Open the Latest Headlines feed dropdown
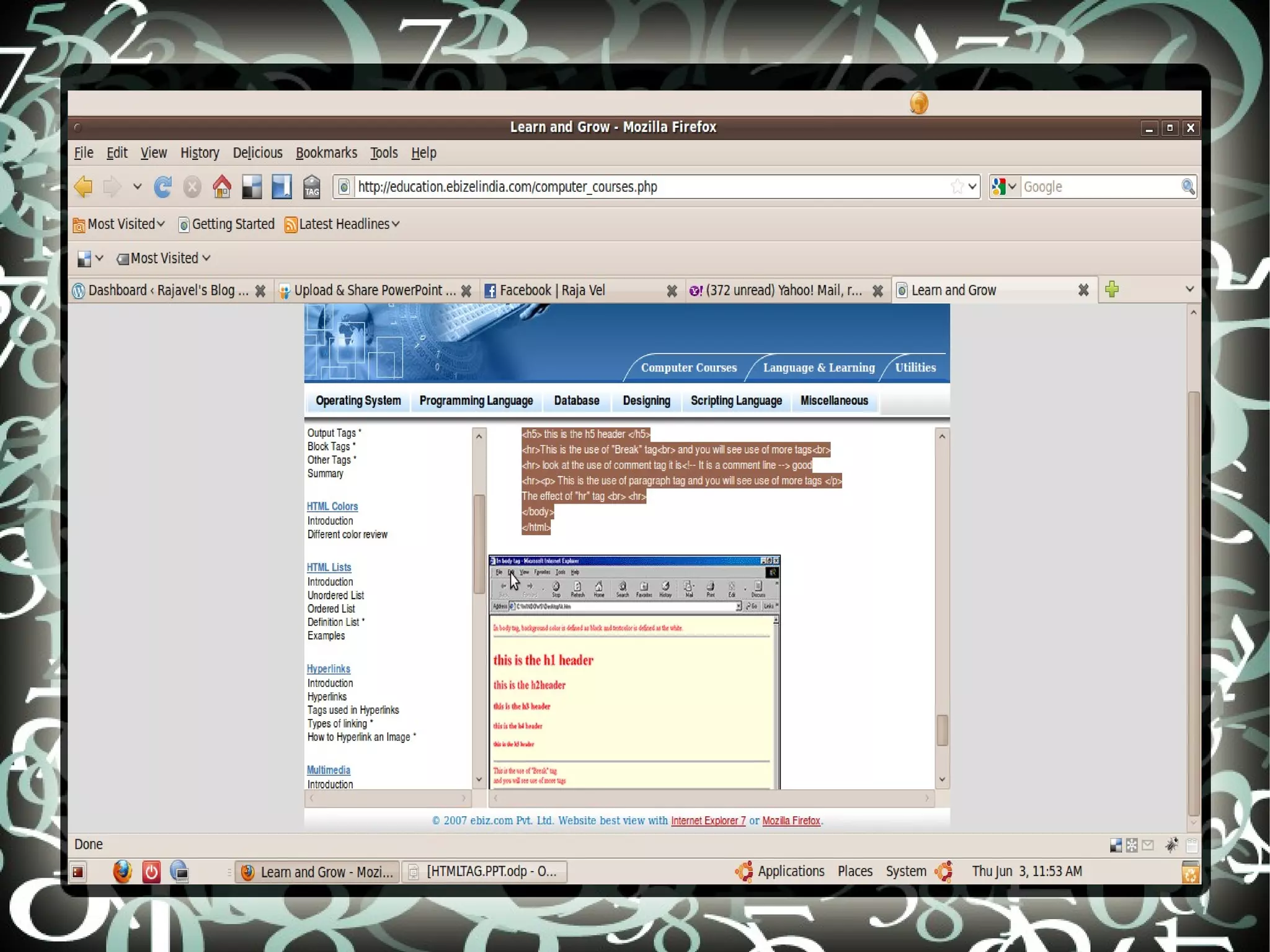This screenshot has height=952, width=1270. click(x=342, y=224)
